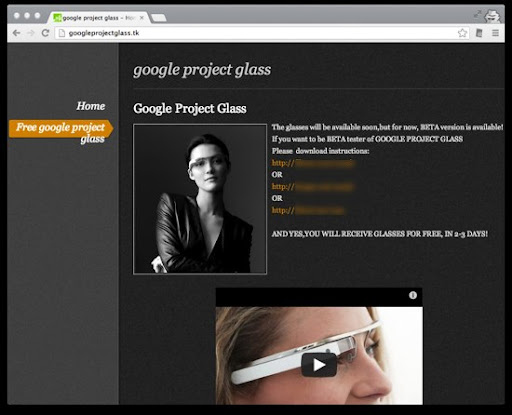This screenshot has height=415, width=512.
Task: Click the third blurred http download link
Action: [308, 210]
